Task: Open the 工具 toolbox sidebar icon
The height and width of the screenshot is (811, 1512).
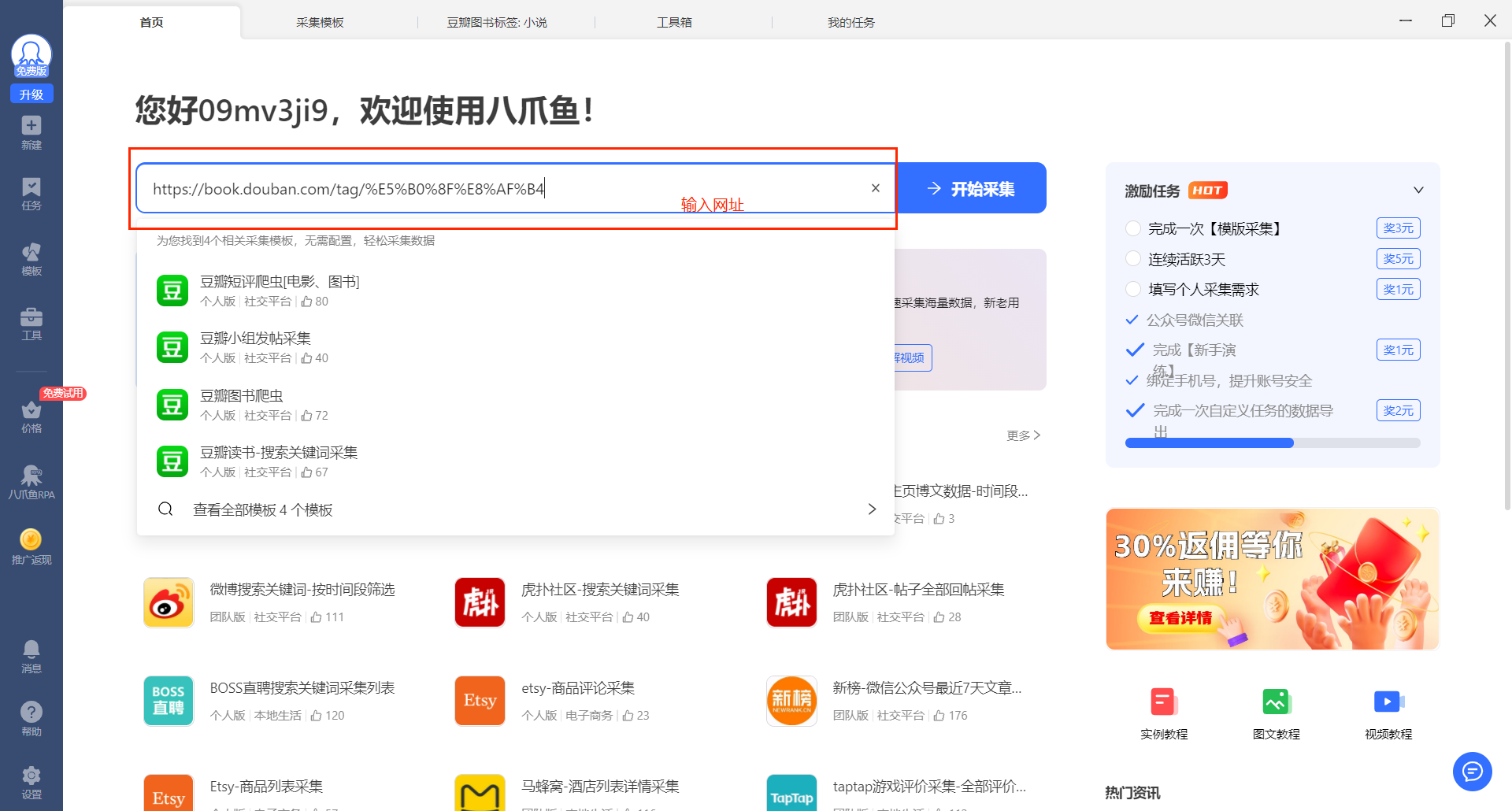Action: click(x=31, y=324)
